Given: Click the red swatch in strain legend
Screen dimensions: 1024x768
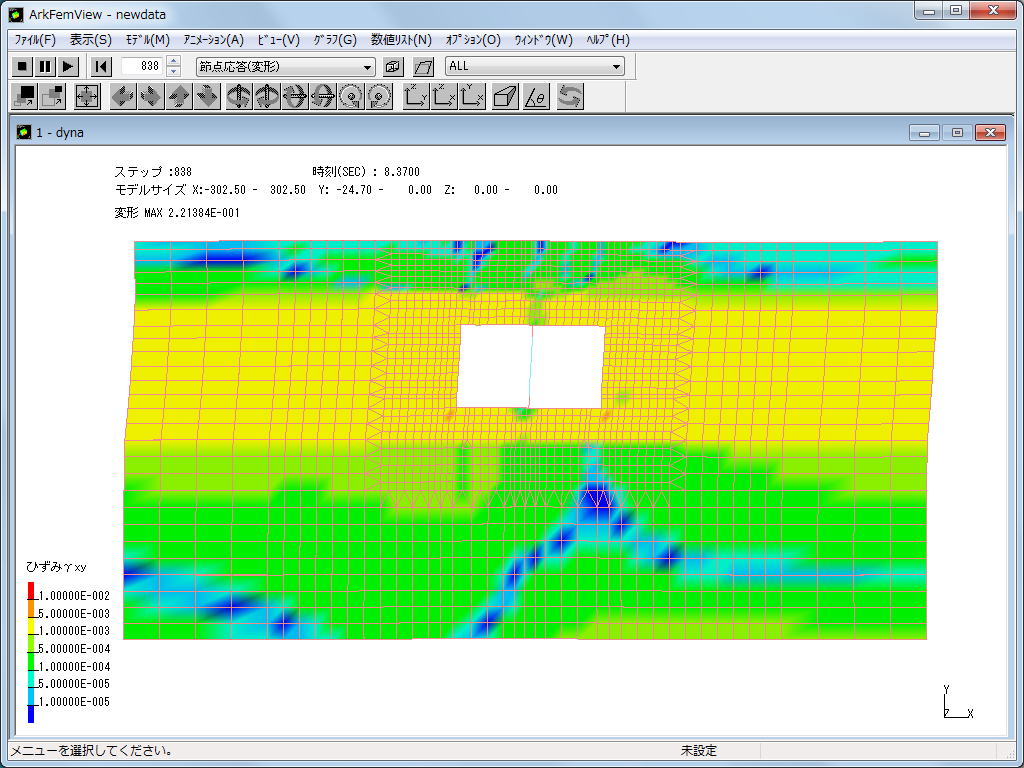Looking at the screenshot, I should click(x=31, y=589).
